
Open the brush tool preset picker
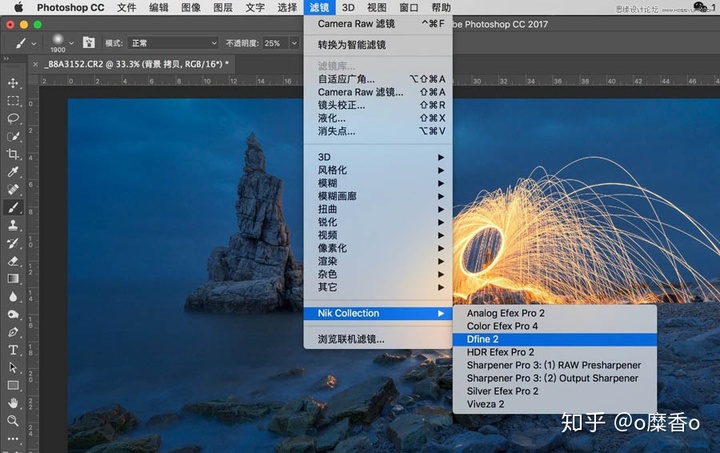pos(26,43)
